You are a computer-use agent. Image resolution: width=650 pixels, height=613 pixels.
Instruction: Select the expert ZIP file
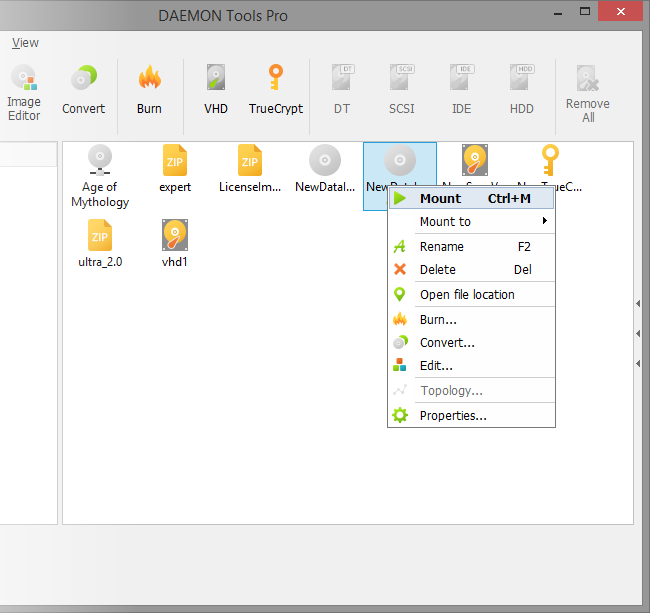point(175,169)
